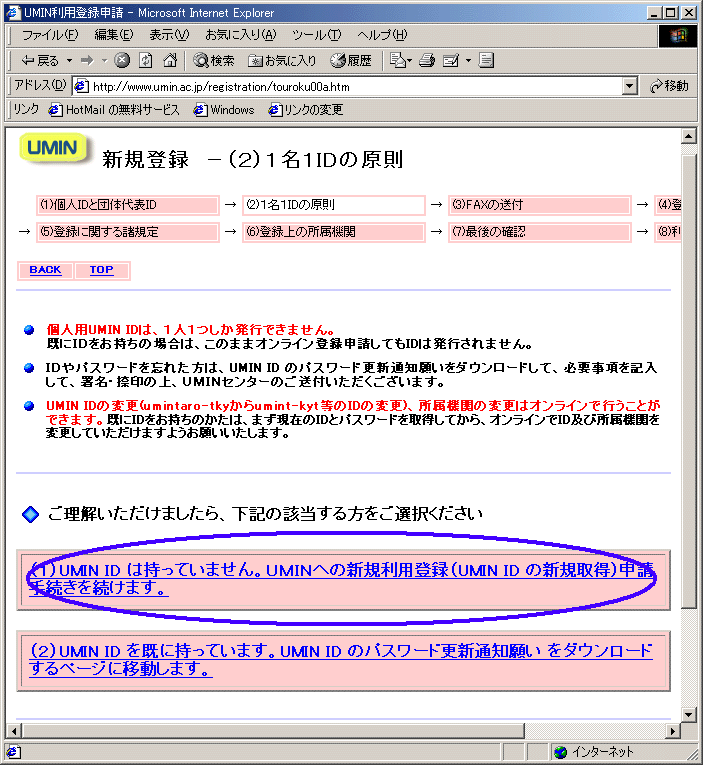Image resolution: width=703 pixels, height=765 pixels.
Task: Click the Refresh page icon
Action: pyautogui.click(x=146, y=61)
